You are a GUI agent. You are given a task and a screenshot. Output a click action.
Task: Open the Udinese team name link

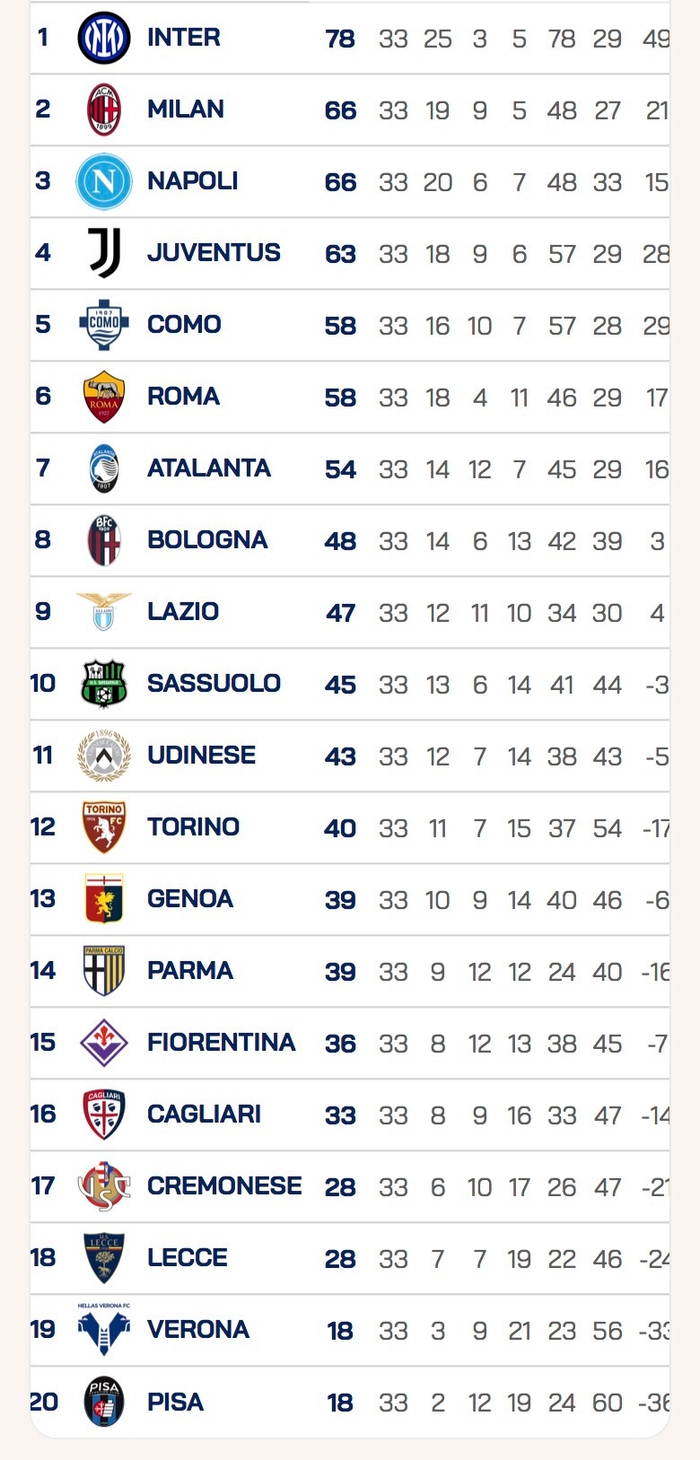coord(201,756)
